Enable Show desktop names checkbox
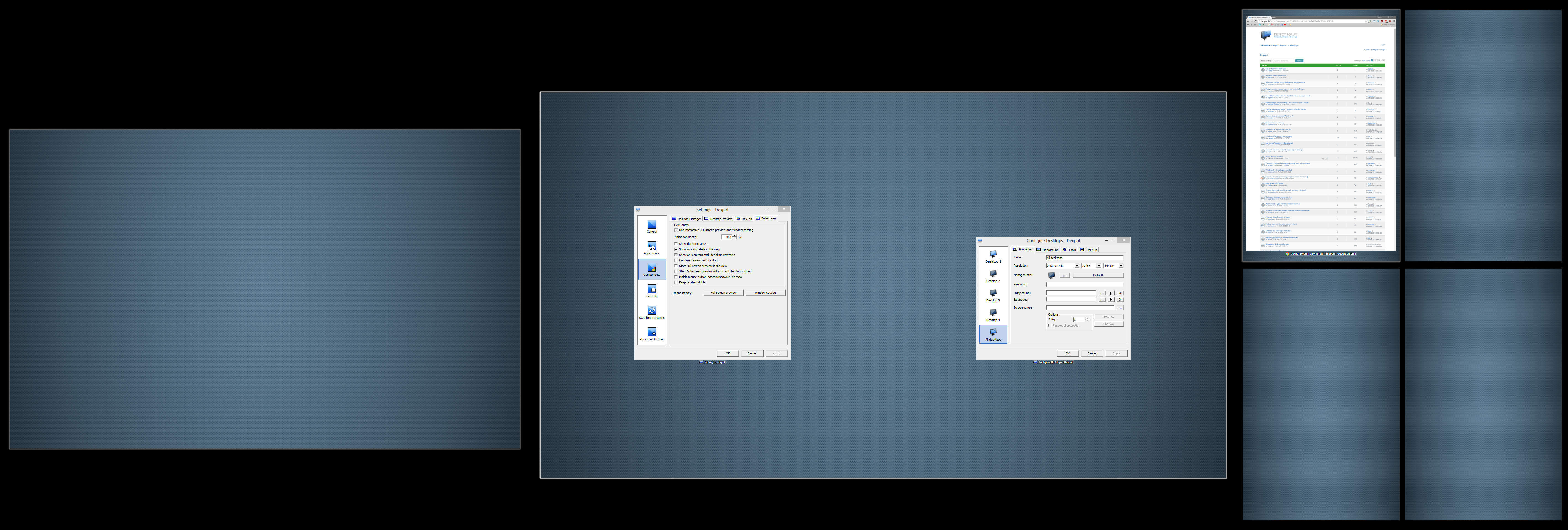 click(676, 243)
